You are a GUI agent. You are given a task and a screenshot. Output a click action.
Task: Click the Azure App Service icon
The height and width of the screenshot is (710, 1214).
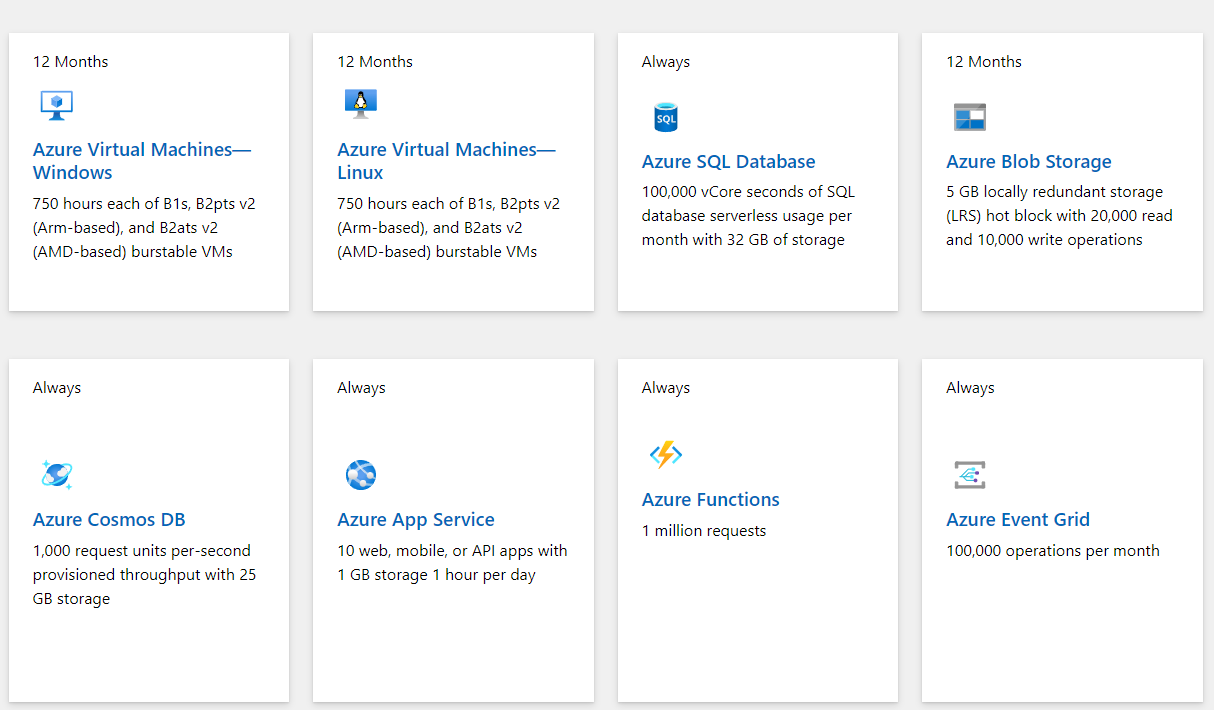pos(361,474)
